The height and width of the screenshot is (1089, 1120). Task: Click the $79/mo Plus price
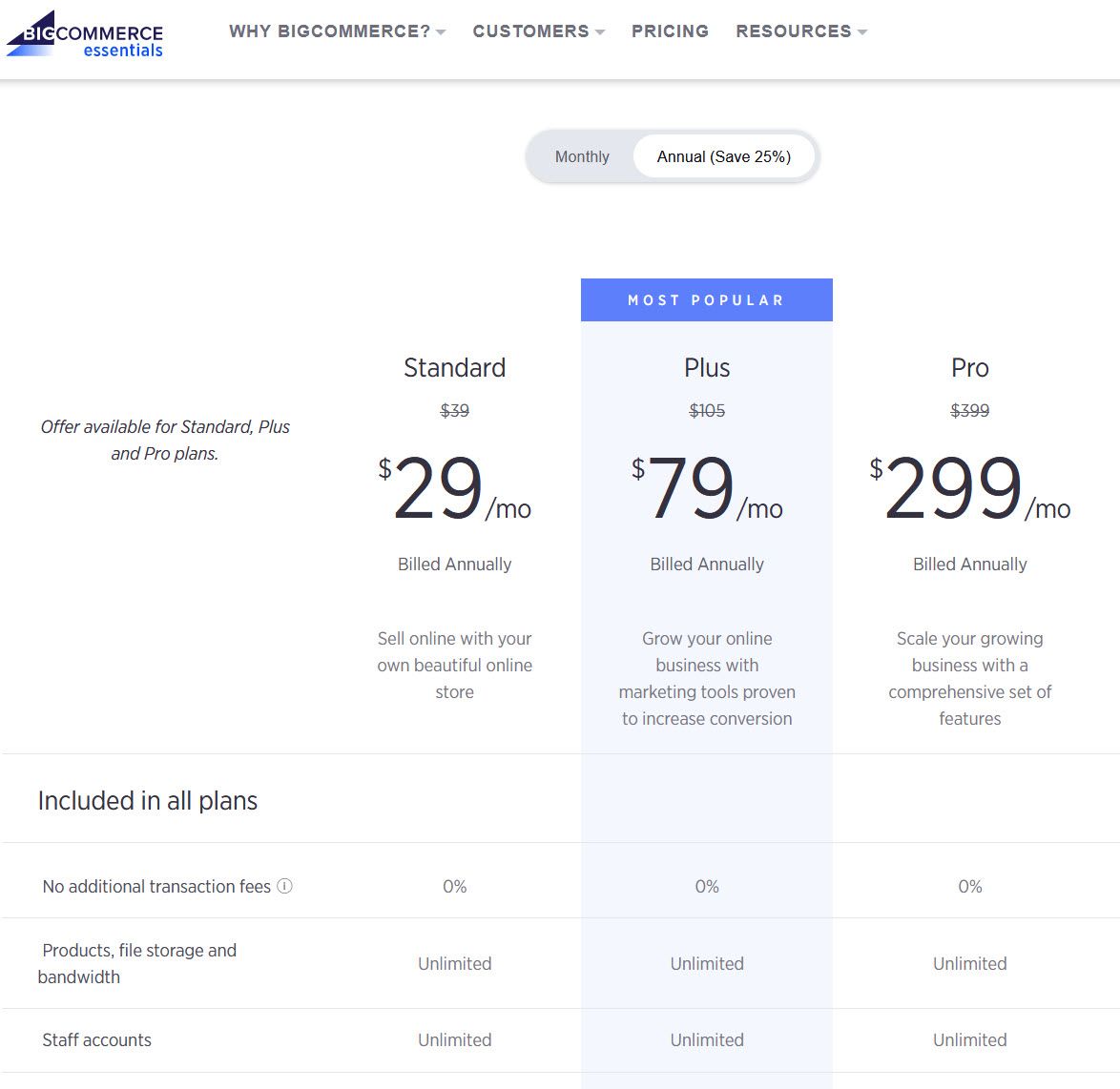click(706, 488)
